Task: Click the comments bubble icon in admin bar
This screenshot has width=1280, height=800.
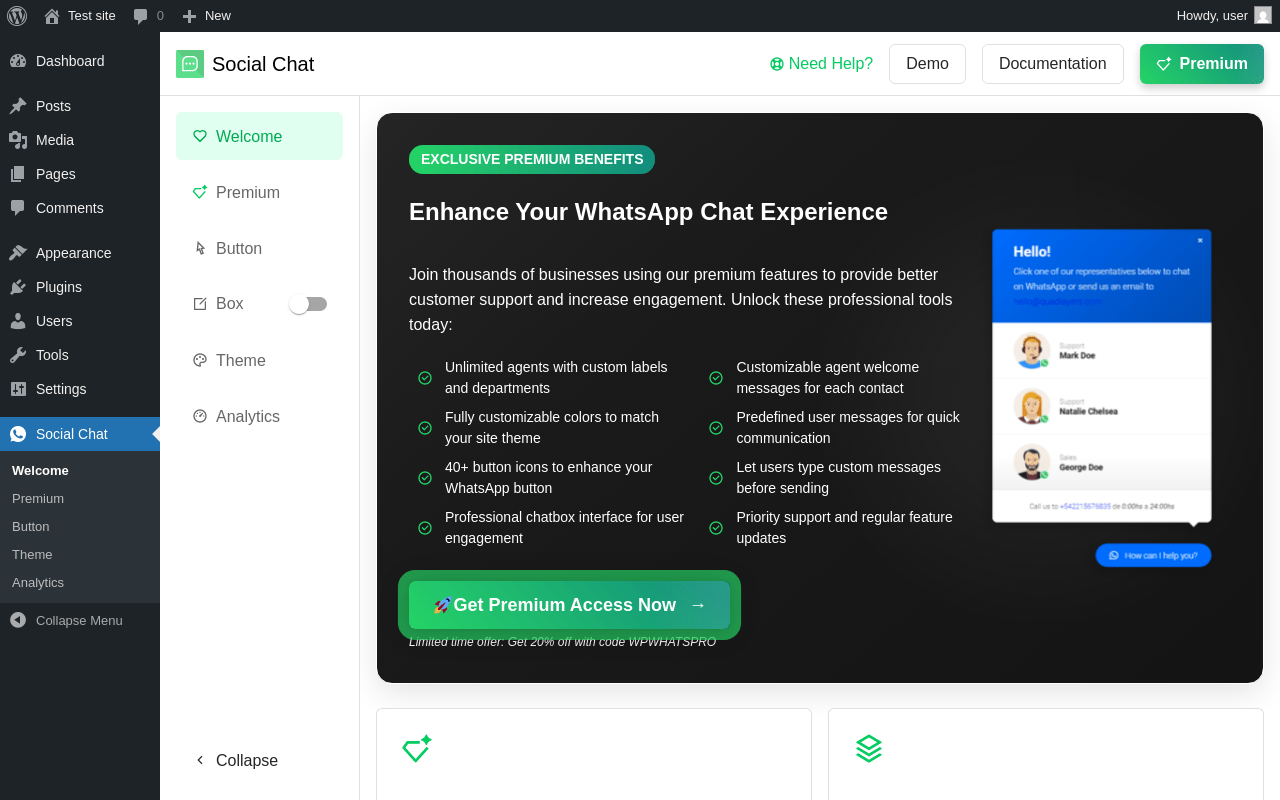Action: [141, 16]
